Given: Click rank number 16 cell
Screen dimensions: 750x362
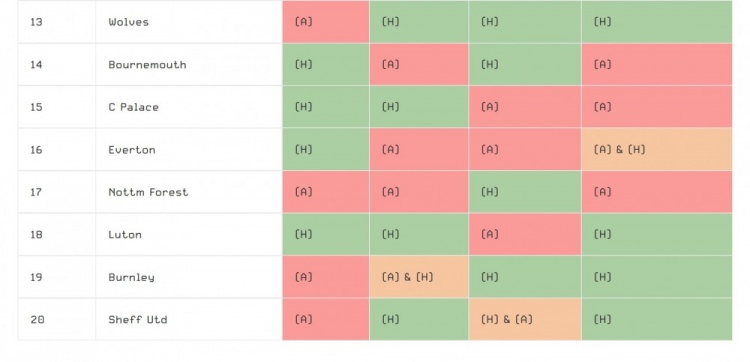Looking at the screenshot, I should (x=56, y=150).
